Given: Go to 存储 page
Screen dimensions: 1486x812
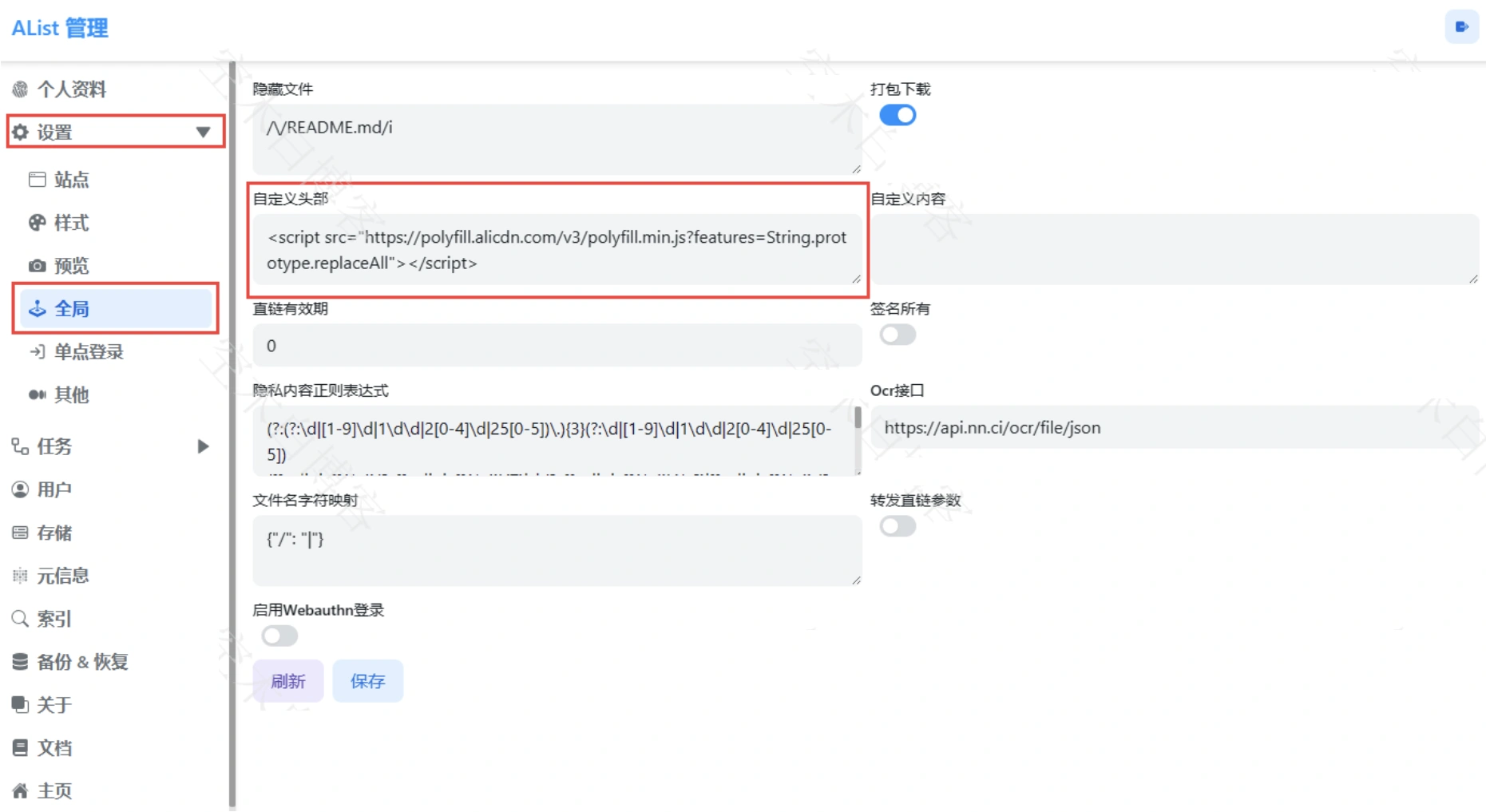Looking at the screenshot, I should tap(113, 533).
